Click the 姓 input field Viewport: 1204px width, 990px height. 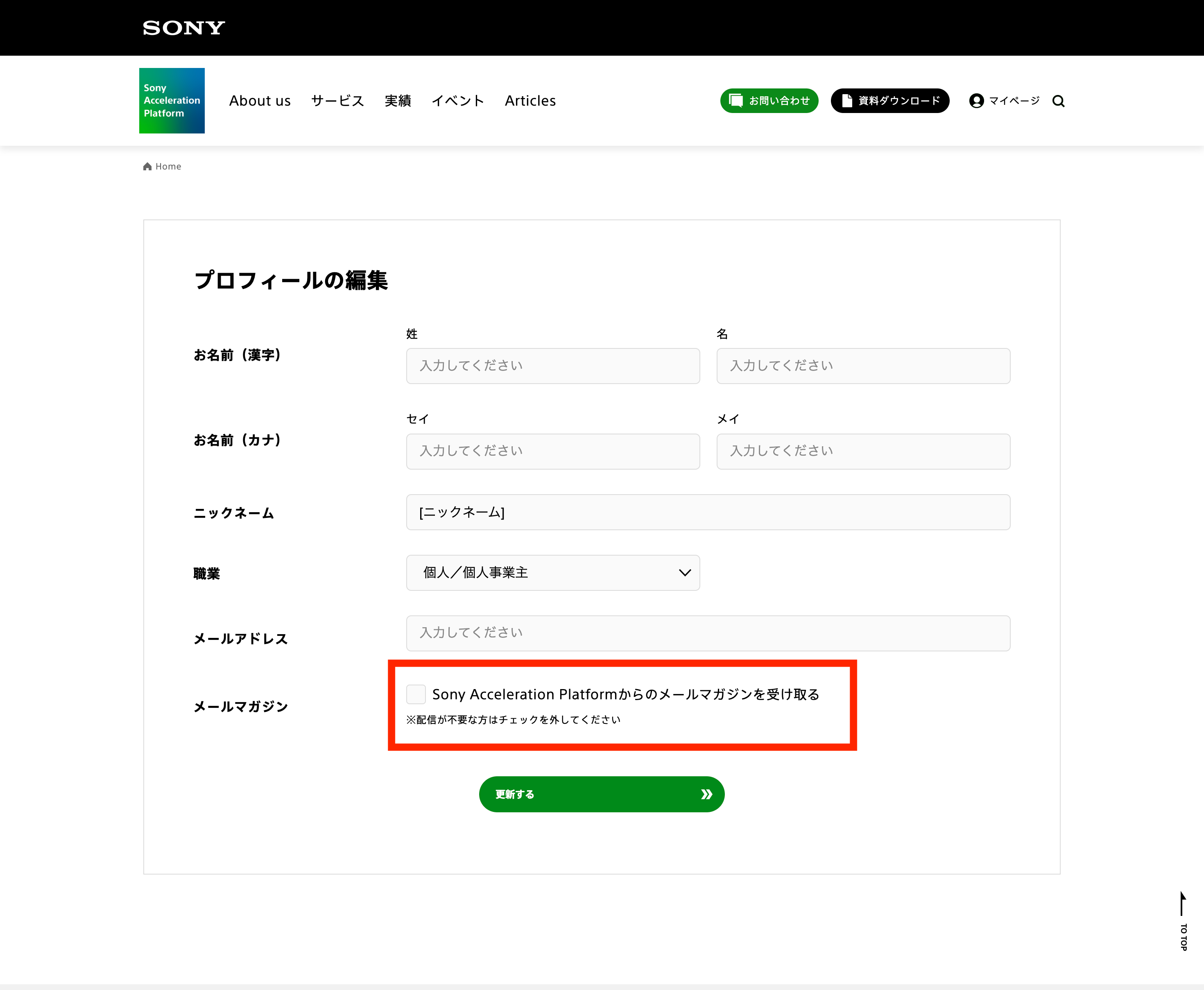coord(552,366)
